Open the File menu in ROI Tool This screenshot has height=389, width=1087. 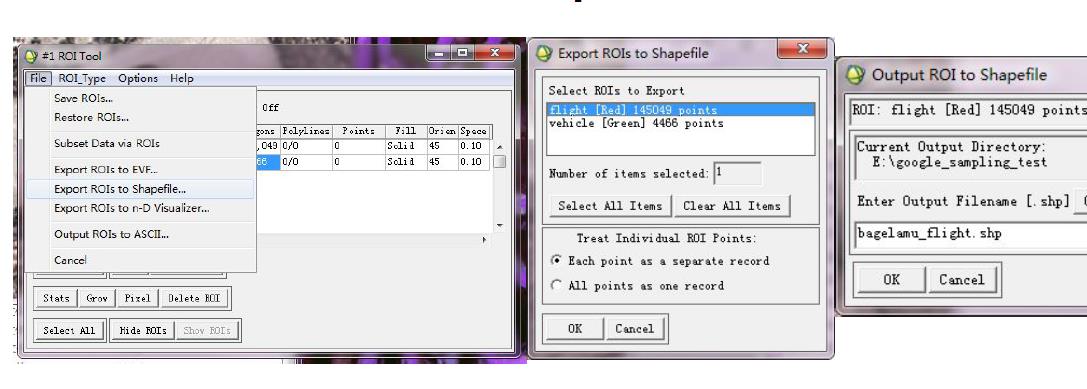(x=38, y=78)
